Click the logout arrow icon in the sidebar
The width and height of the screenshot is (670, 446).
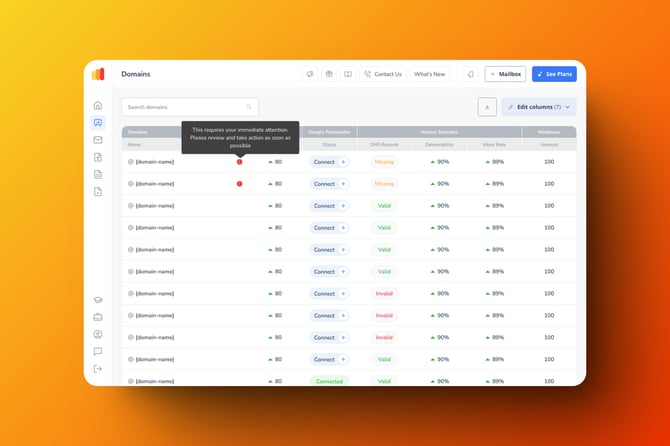98,368
